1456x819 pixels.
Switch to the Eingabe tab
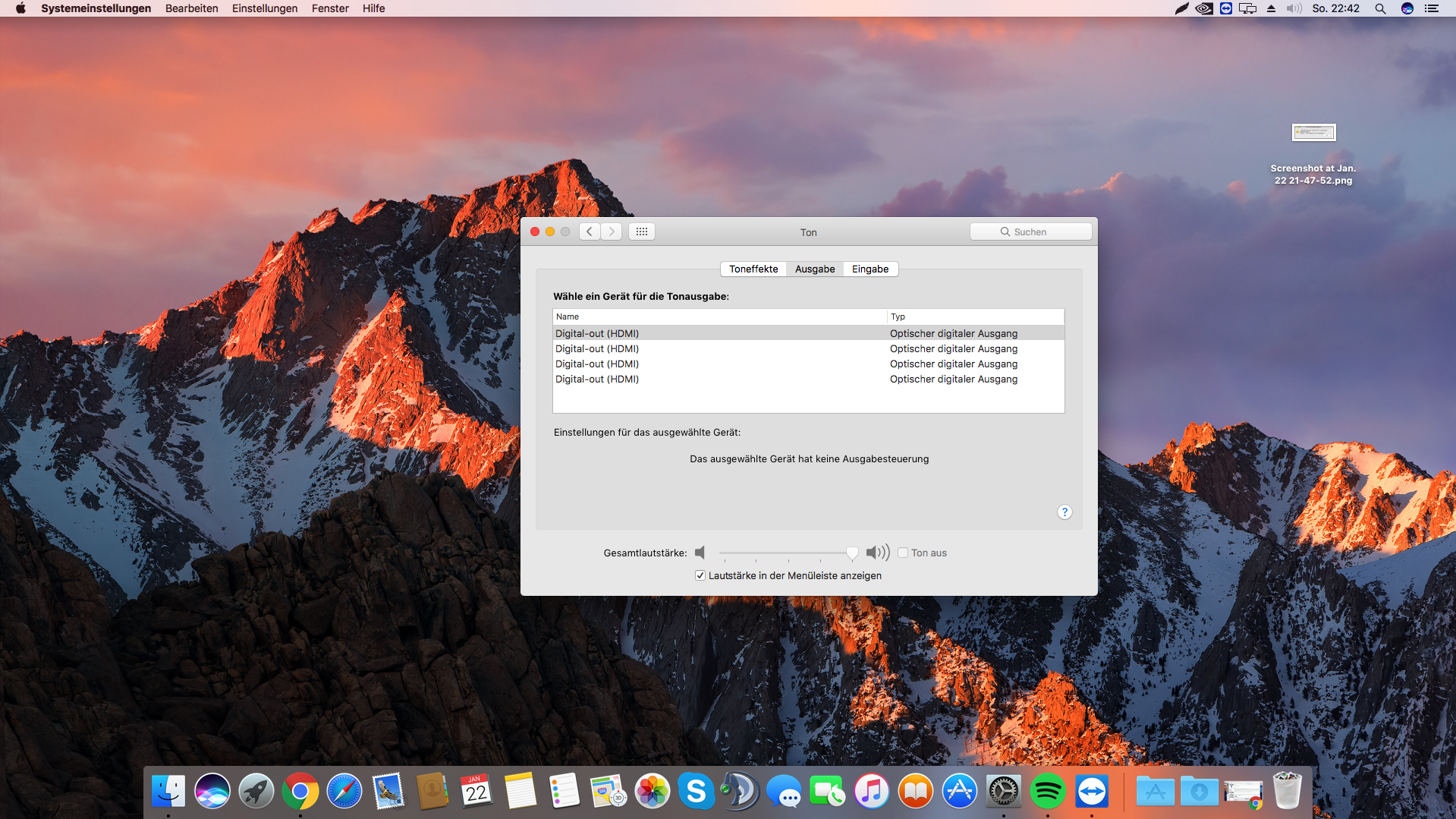click(870, 269)
